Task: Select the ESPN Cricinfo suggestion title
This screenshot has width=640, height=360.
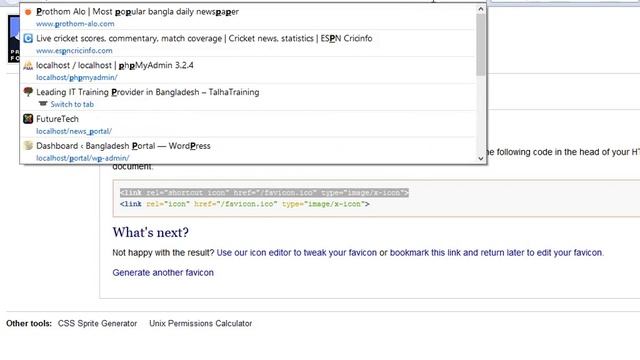Action: 204,39
